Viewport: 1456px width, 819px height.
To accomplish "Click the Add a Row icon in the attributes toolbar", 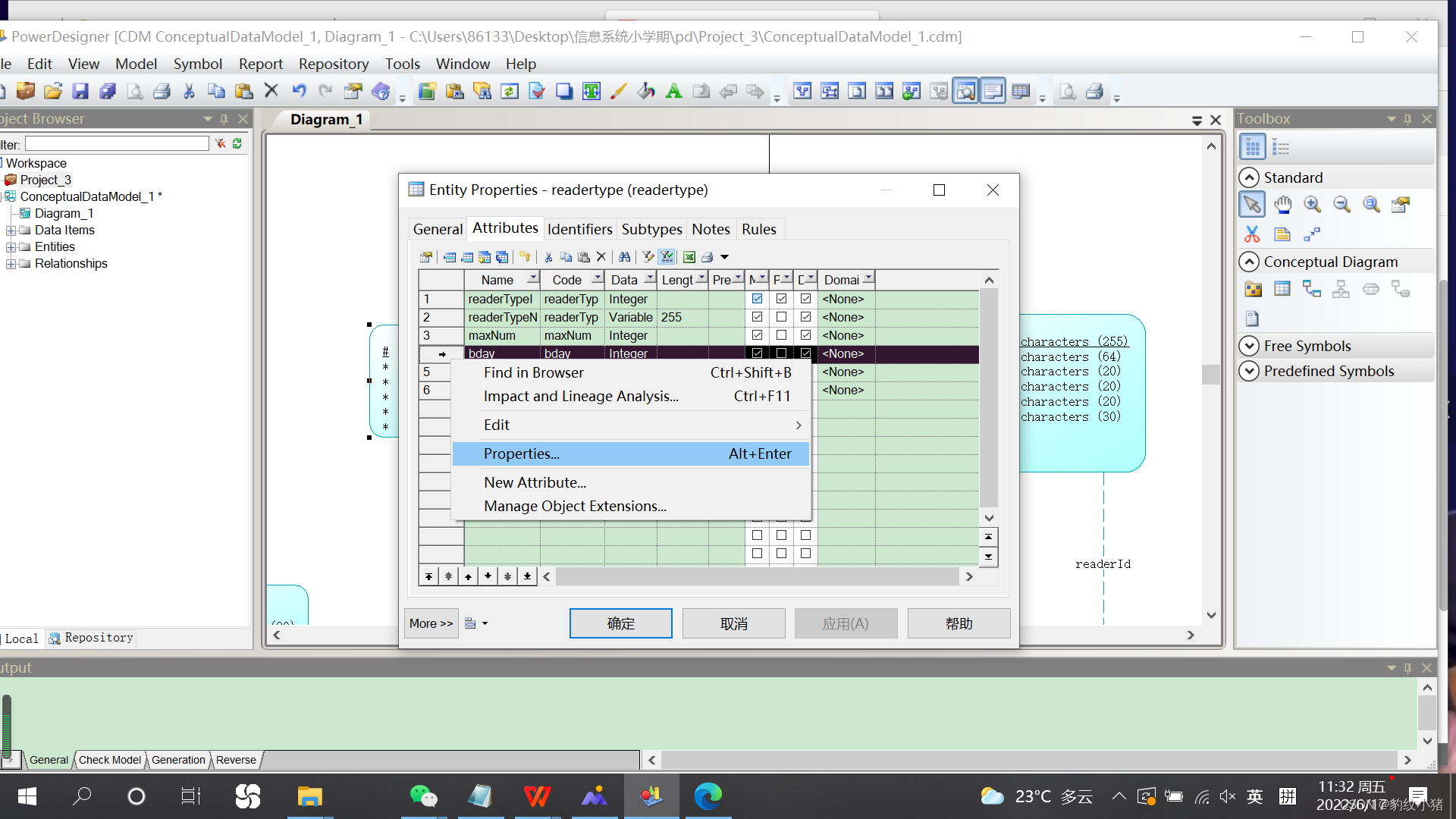I will [x=467, y=257].
